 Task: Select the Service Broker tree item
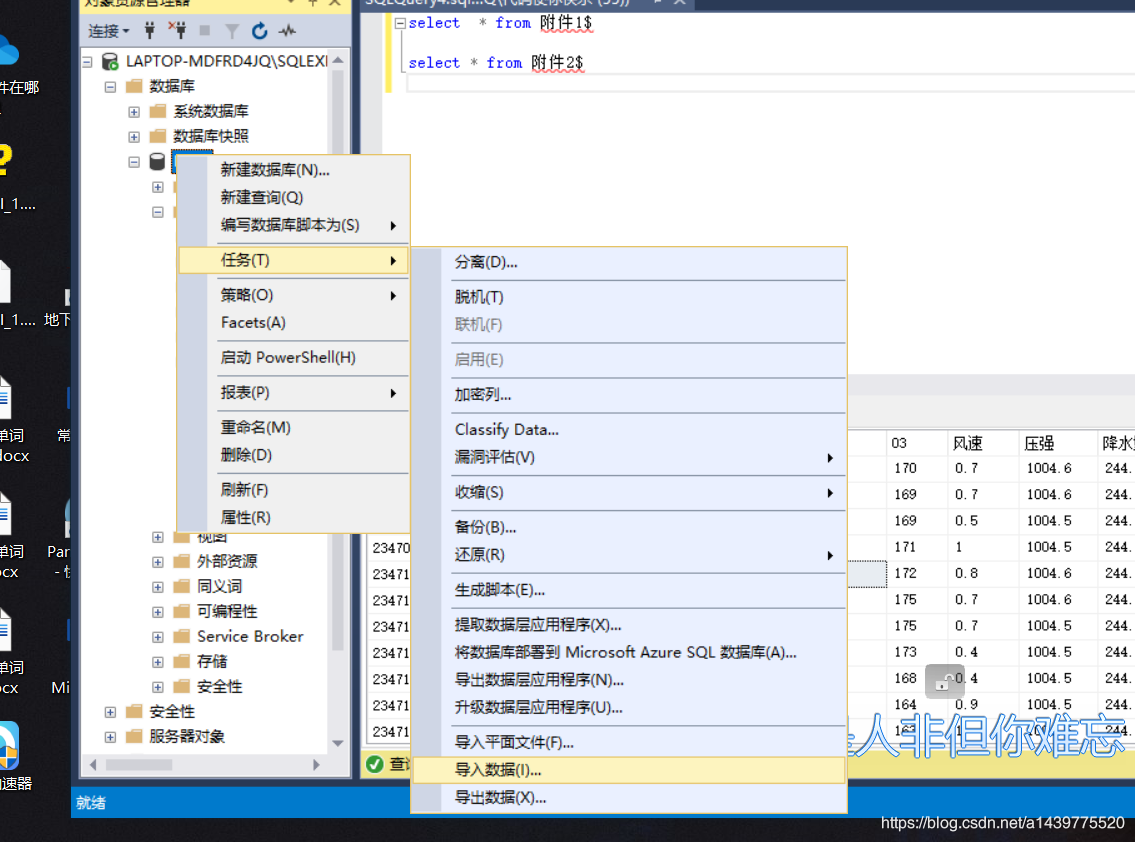pyautogui.click(x=250, y=636)
